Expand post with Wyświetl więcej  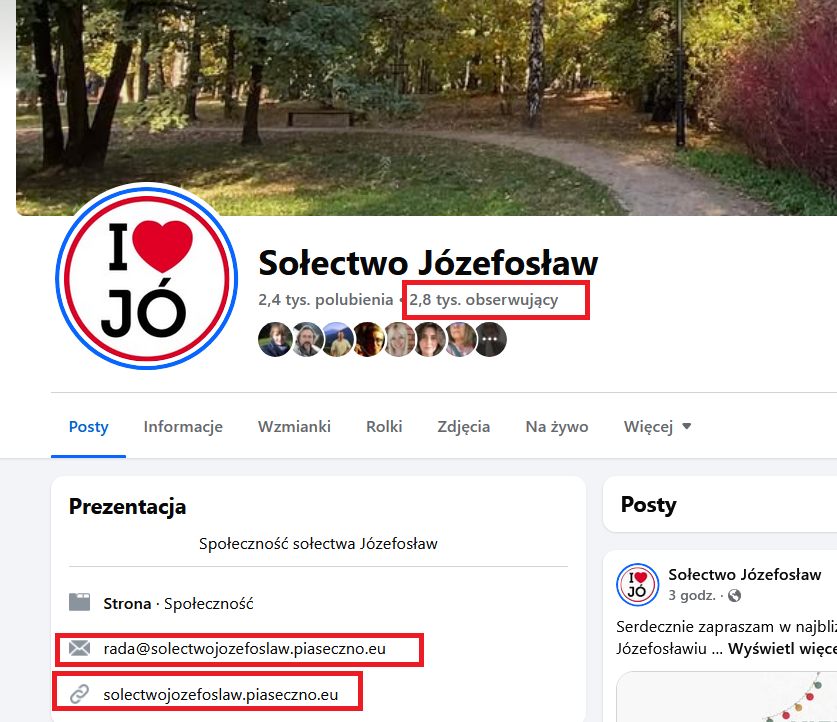(782, 648)
